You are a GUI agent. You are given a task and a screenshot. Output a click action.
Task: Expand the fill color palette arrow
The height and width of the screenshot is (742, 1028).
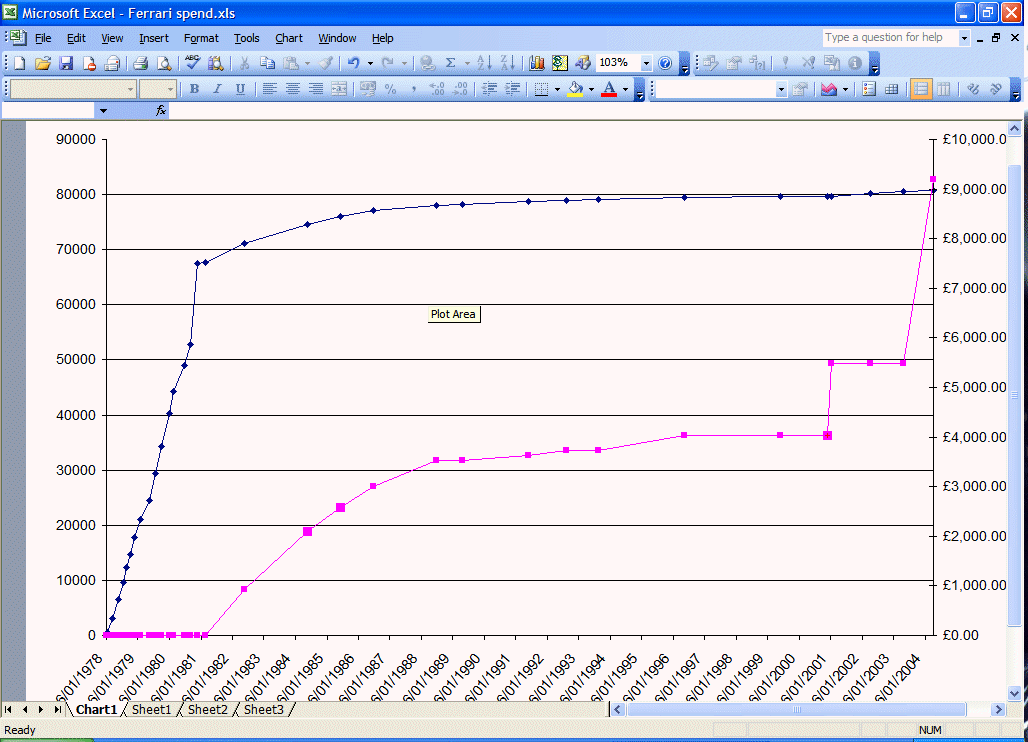click(591, 89)
